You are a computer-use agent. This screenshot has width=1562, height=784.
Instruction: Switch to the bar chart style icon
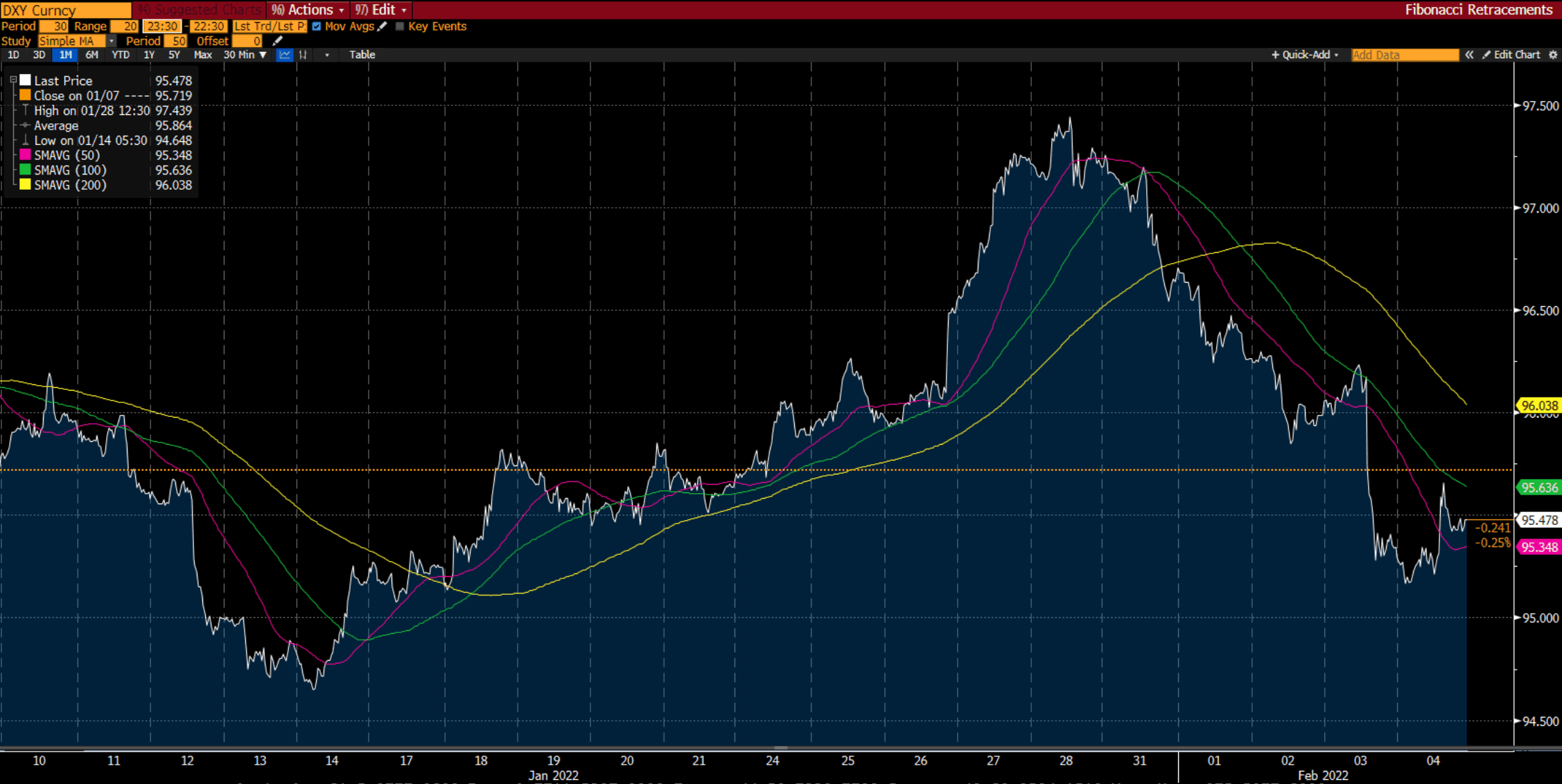[x=302, y=55]
